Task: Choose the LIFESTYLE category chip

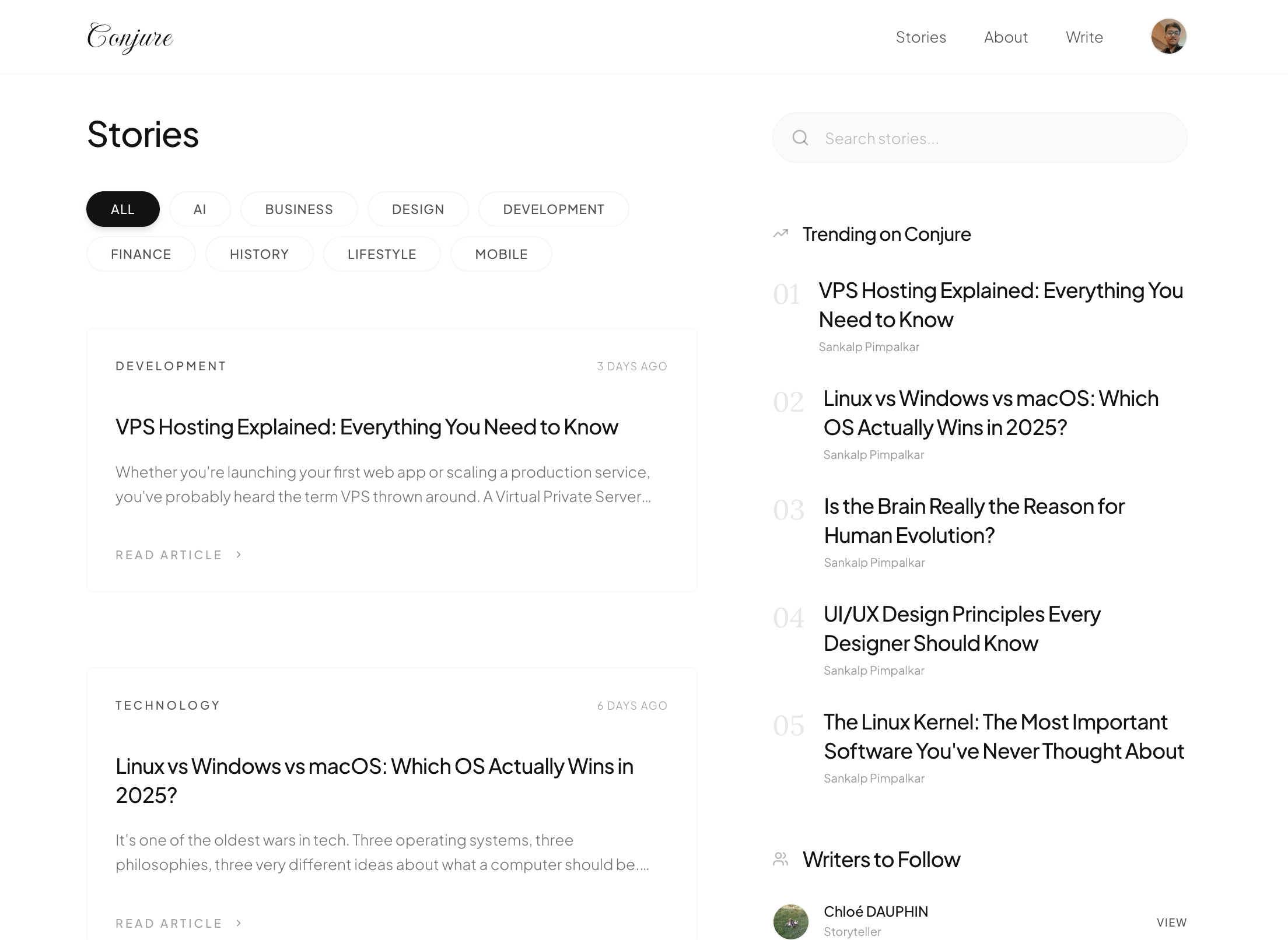Action: pos(381,254)
